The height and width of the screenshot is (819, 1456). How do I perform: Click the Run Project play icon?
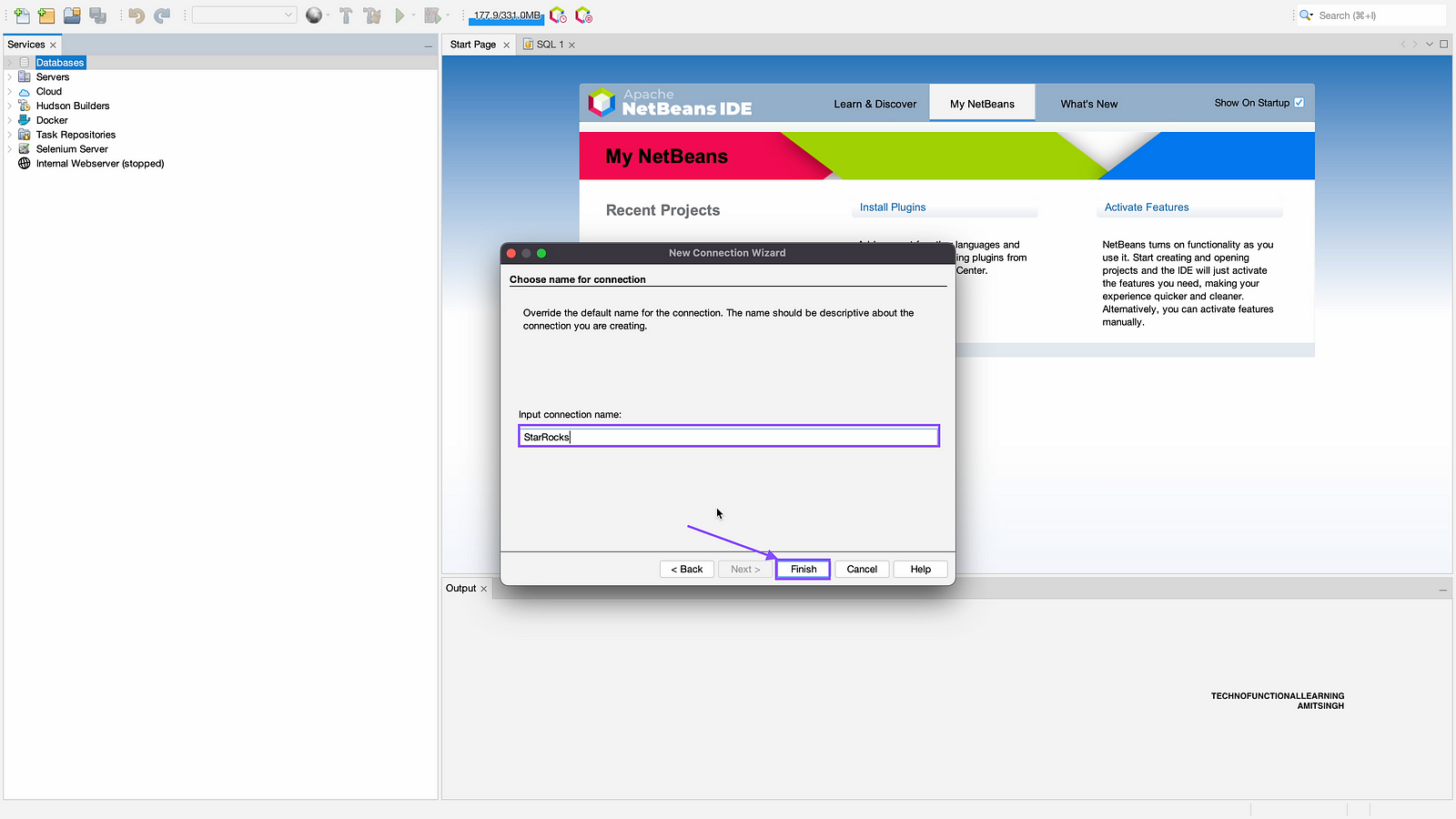(399, 15)
